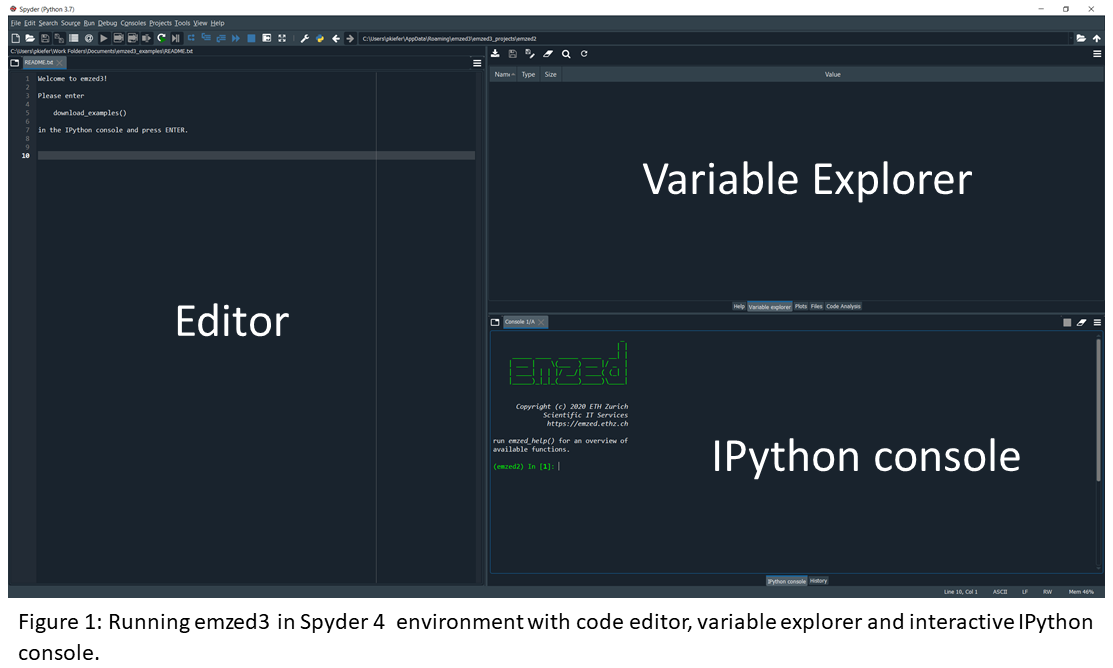Sort variables by Name column
The image size is (1113, 668).
(x=504, y=75)
